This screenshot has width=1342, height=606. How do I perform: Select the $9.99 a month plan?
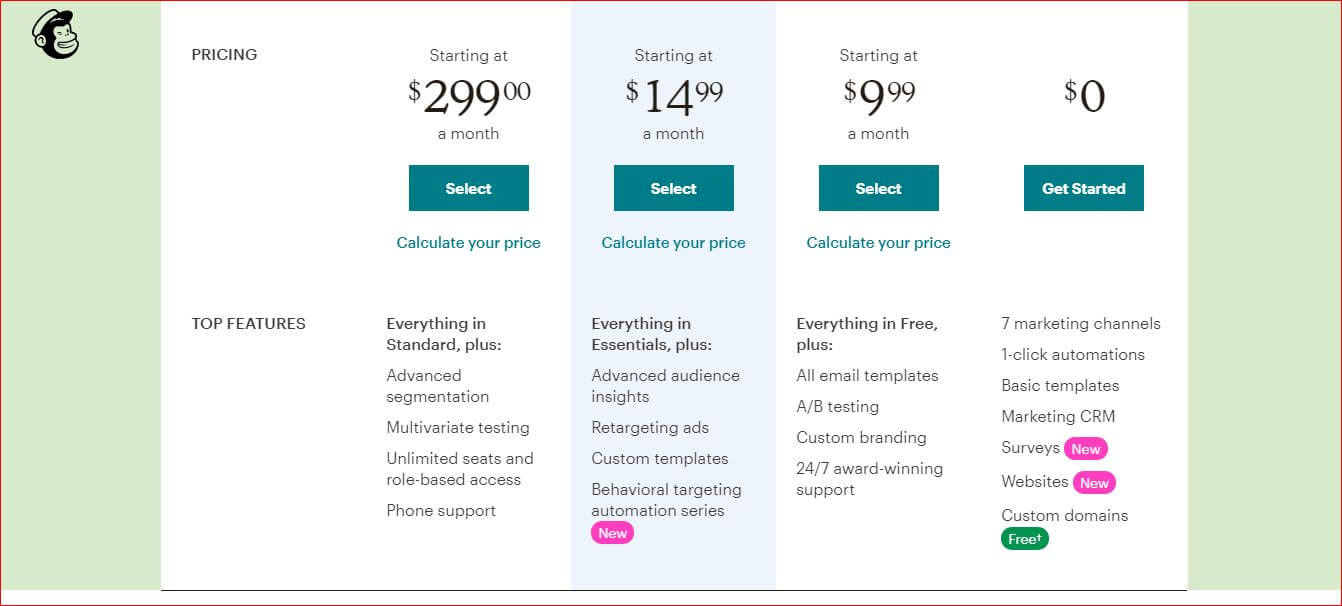pyautogui.click(x=878, y=188)
